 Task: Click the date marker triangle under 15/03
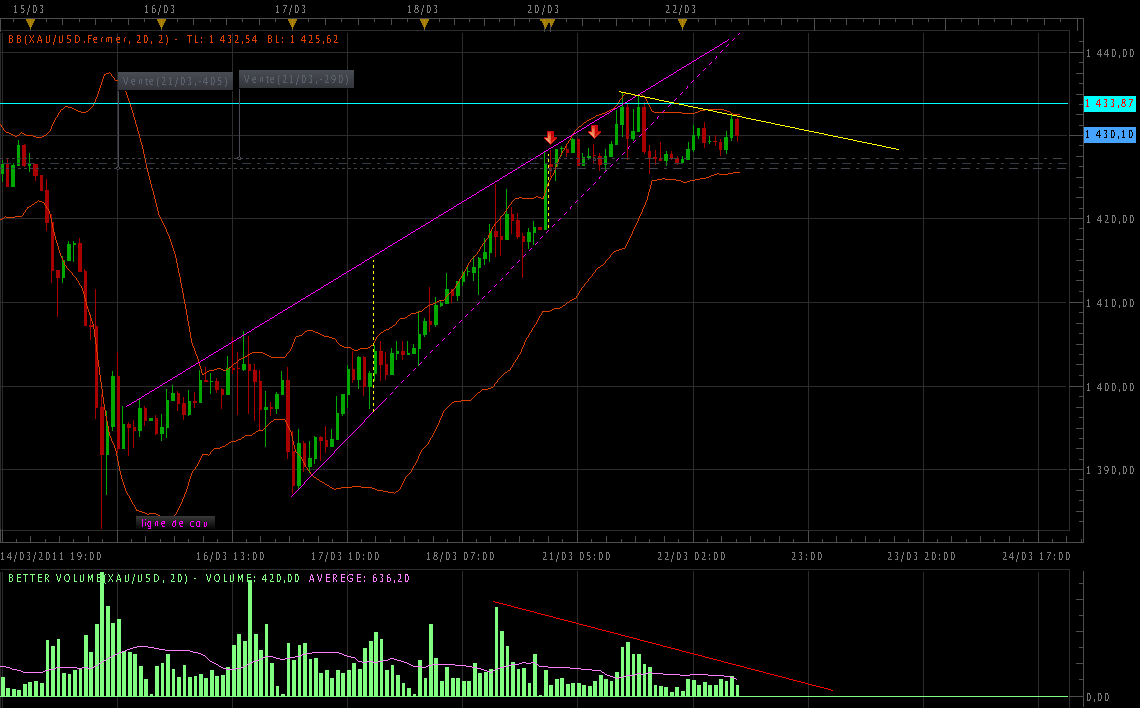coord(30,24)
